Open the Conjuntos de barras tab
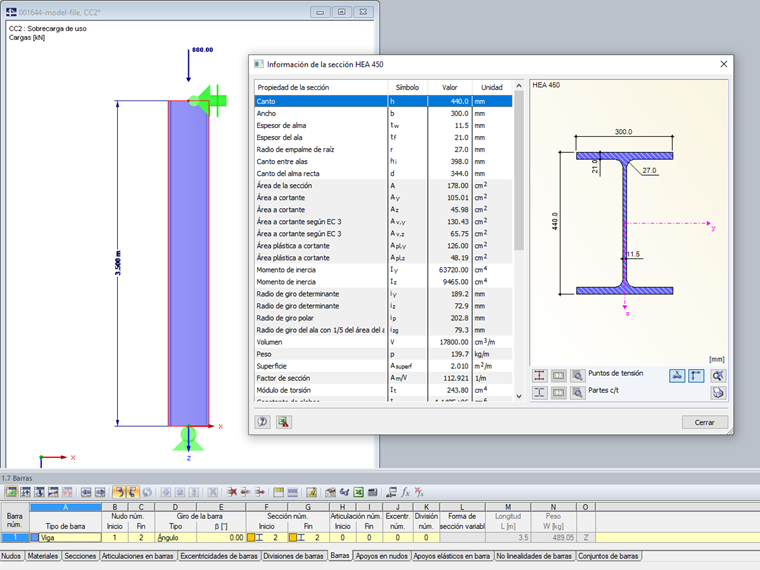This screenshot has height=570, width=760. [x=608, y=556]
